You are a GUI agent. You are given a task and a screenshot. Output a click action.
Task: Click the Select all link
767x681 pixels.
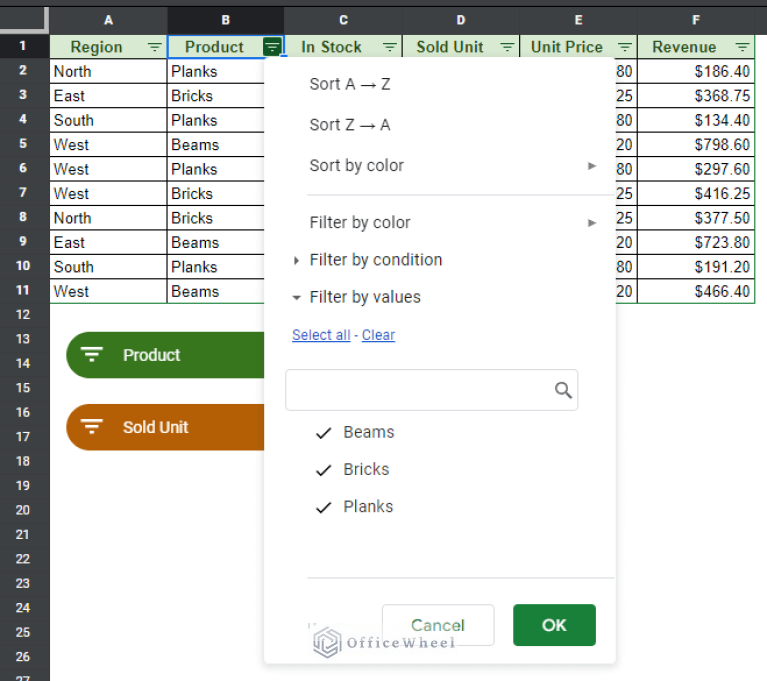point(320,335)
